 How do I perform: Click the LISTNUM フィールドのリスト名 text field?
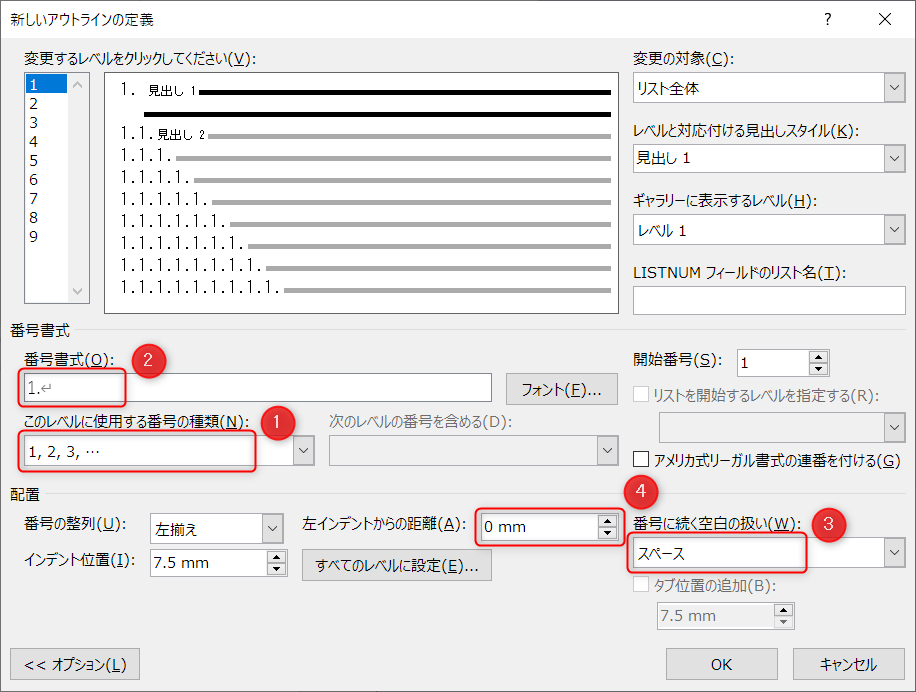(x=769, y=300)
